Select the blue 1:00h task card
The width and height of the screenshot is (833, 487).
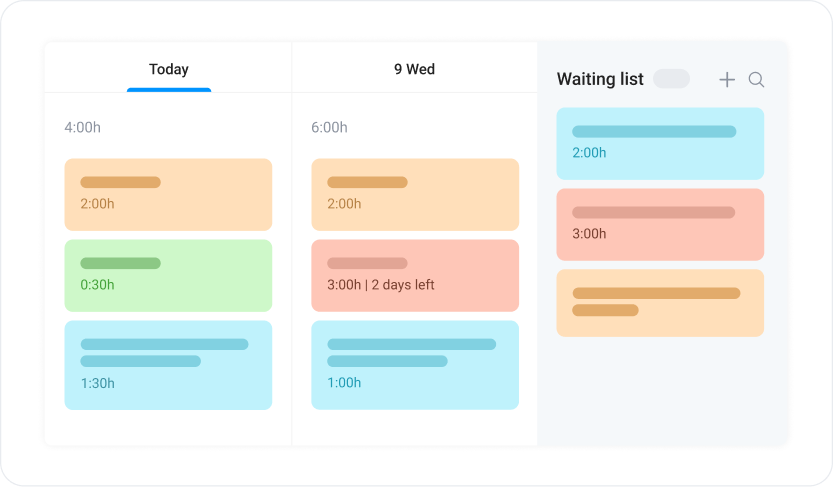pos(415,365)
